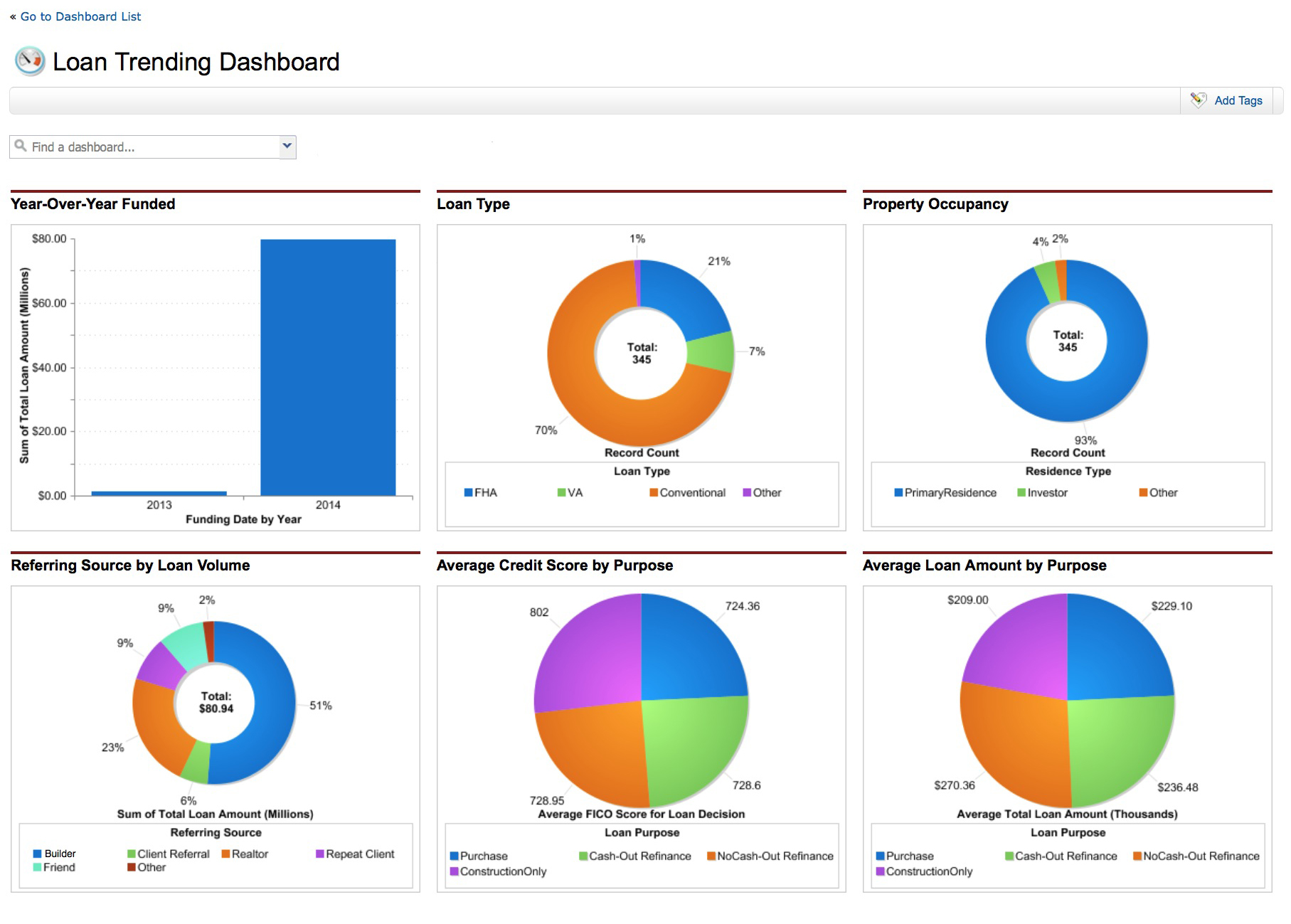Click the Realtor legend swatch

[x=225, y=854]
